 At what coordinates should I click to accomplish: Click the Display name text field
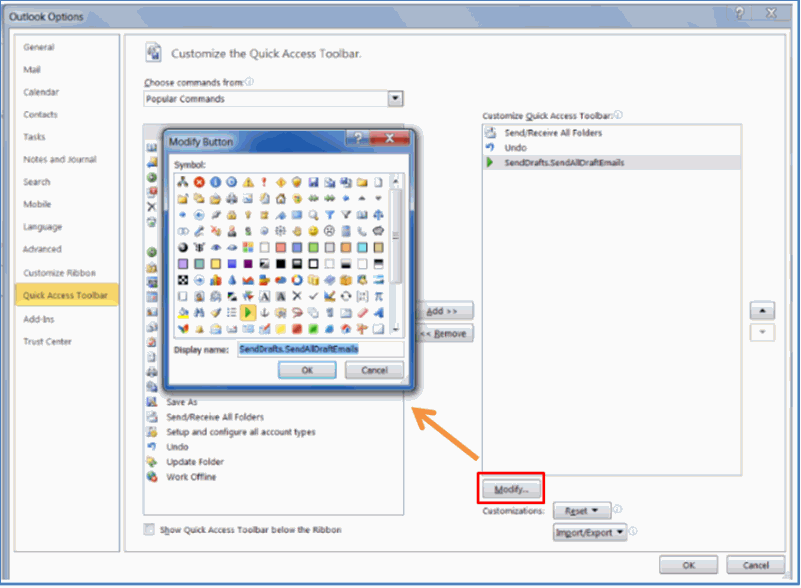pos(319,349)
